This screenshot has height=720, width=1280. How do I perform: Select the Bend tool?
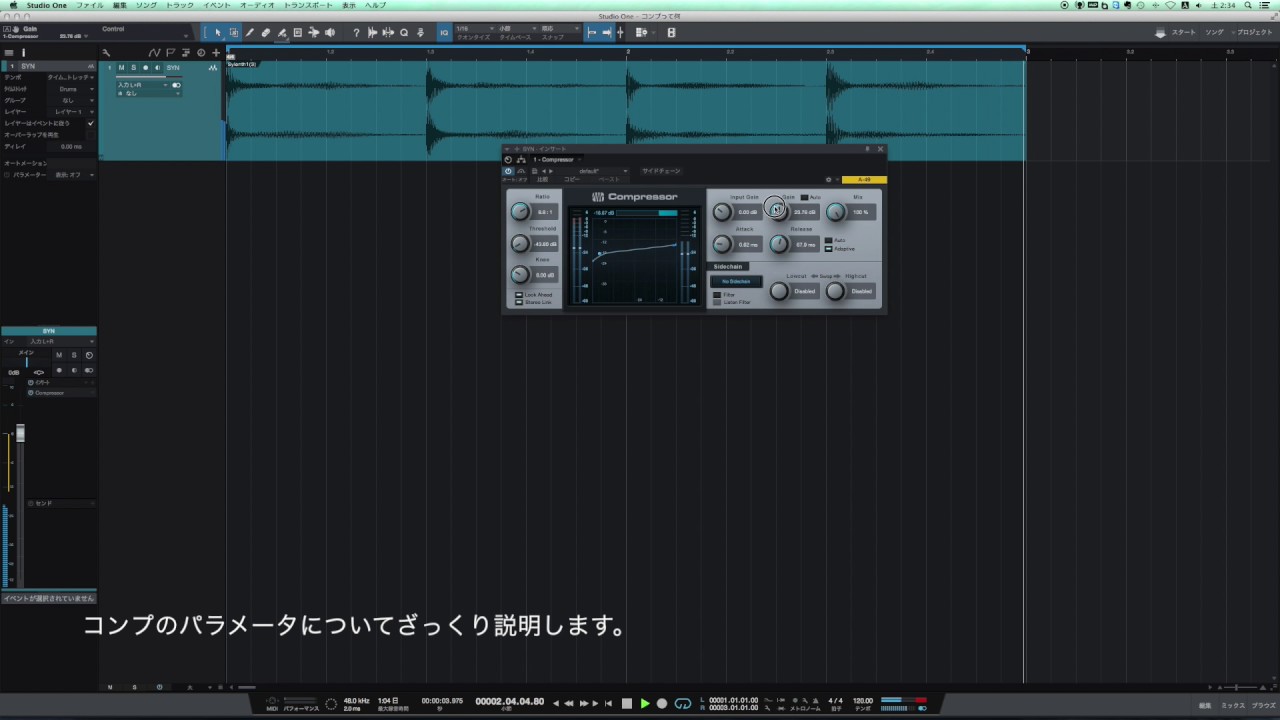[x=313, y=33]
